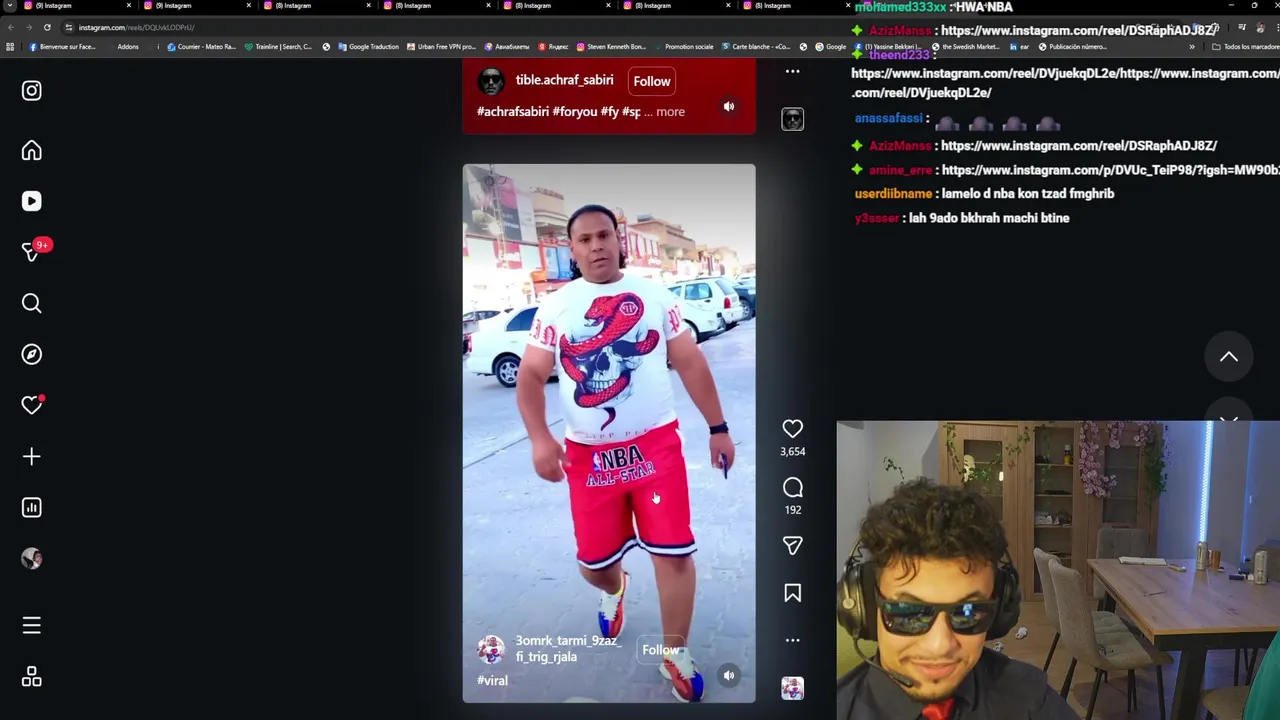
Task: Open 'Todos los marcadores' folder
Action: tap(1244, 47)
